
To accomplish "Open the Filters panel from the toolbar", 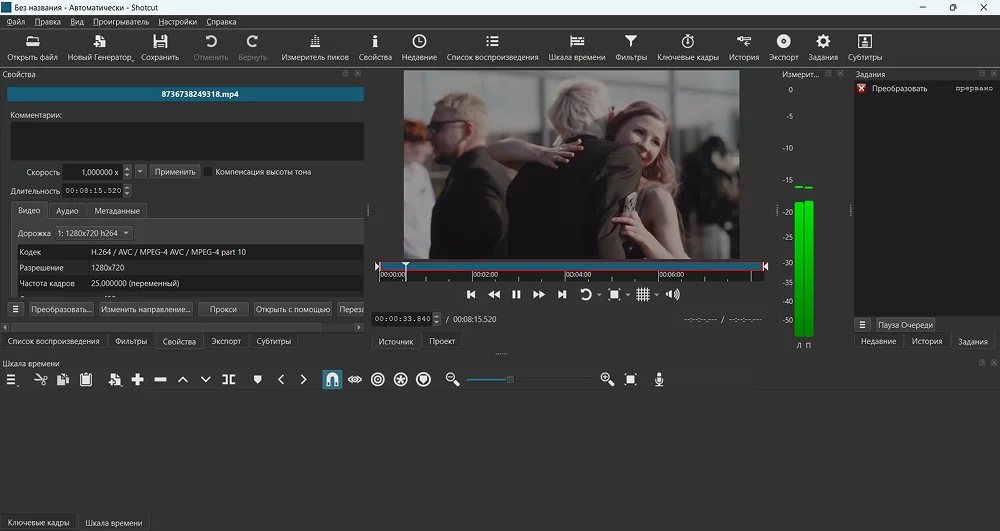I will click(x=631, y=47).
